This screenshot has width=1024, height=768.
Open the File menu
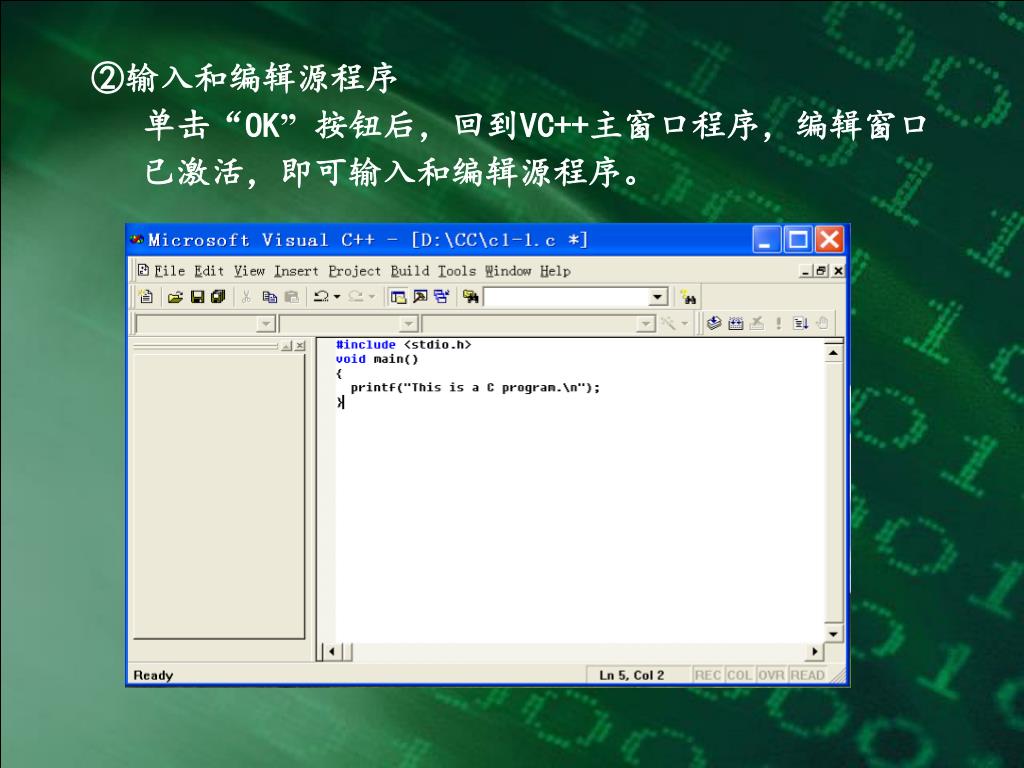pos(169,270)
